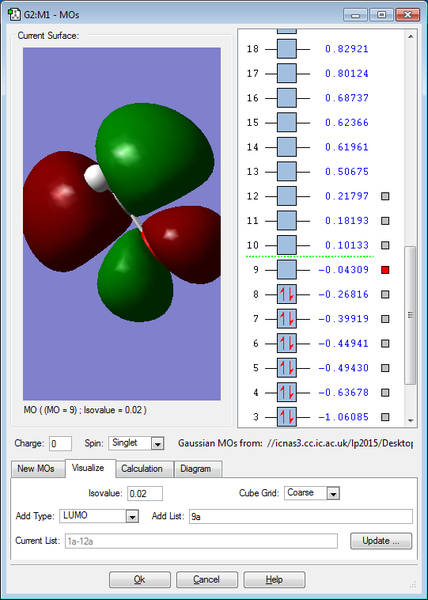428x600 pixels.
Task: Click the orbital box for MO 12
Action: tap(286, 196)
